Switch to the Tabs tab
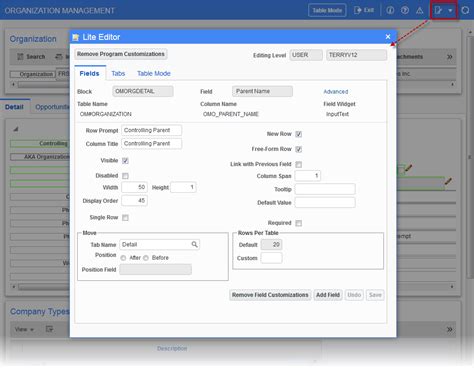Image resolution: width=474 pixels, height=368 pixels. coord(118,73)
